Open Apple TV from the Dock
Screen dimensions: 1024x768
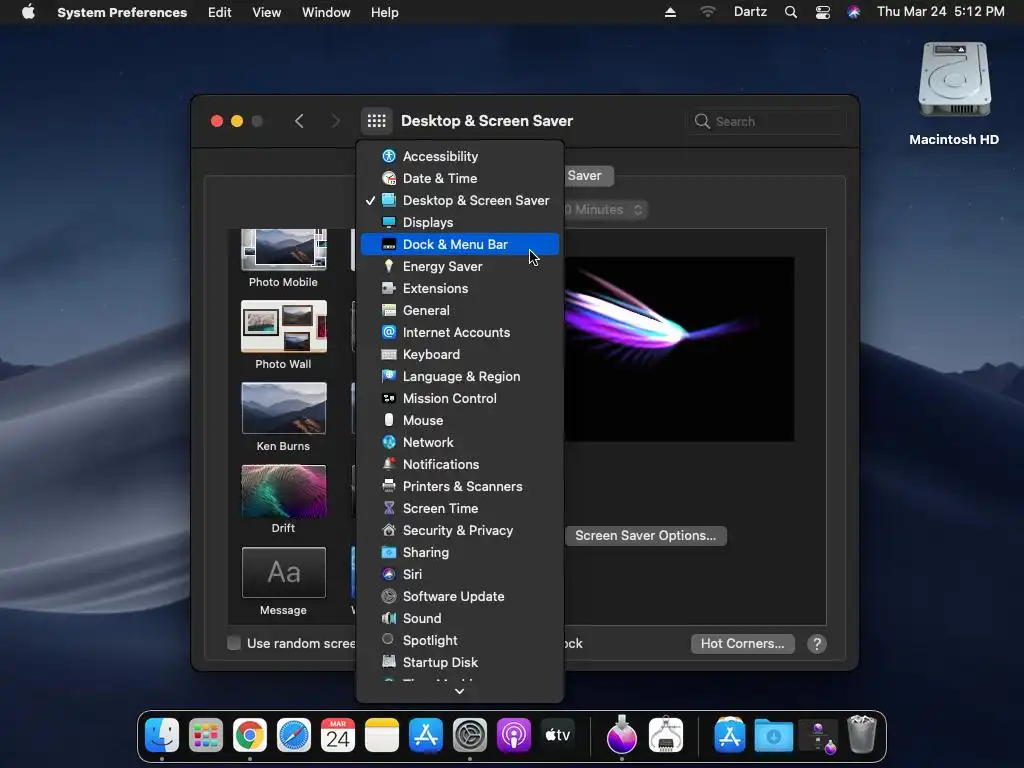[x=558, y=735]
